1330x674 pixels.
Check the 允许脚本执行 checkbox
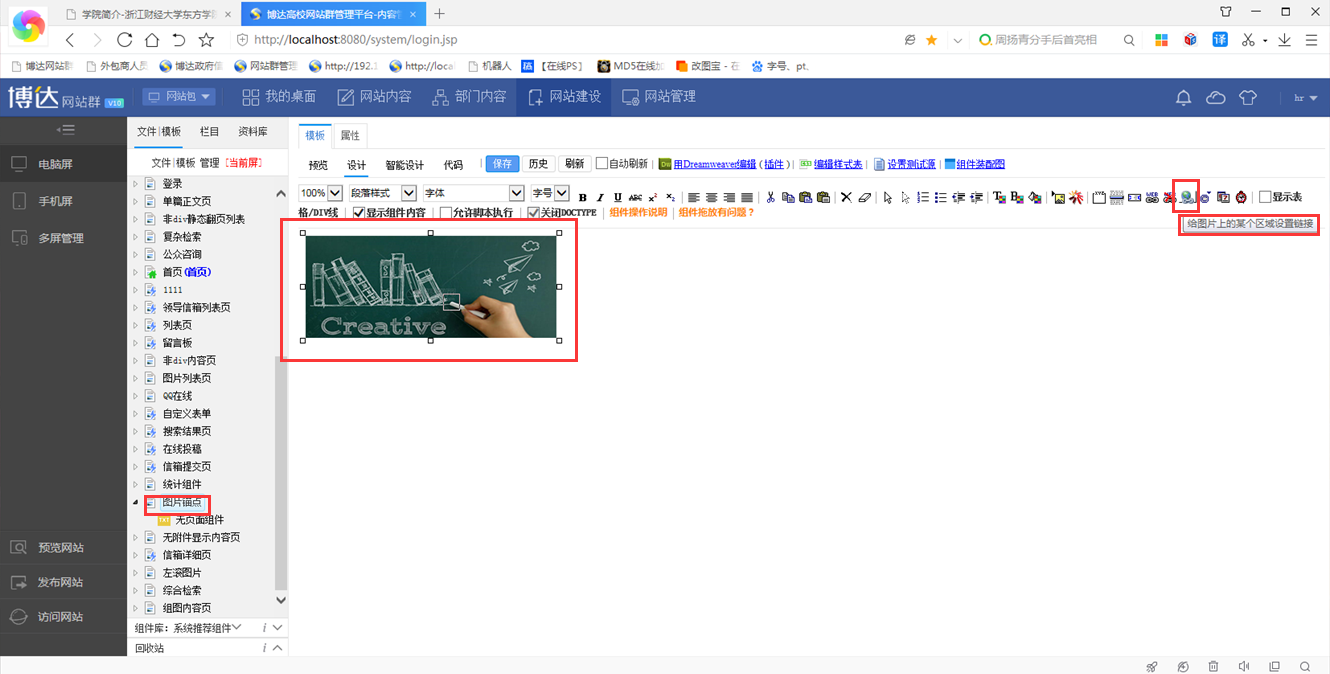pos(446,213)
